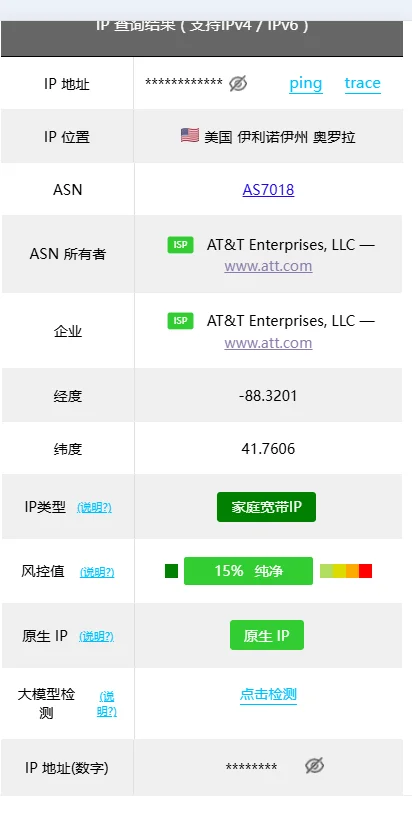This screenshot has height=816, width=412.
Task: Open the 说明 help next to 风控值
Action: tap(97, 572)
